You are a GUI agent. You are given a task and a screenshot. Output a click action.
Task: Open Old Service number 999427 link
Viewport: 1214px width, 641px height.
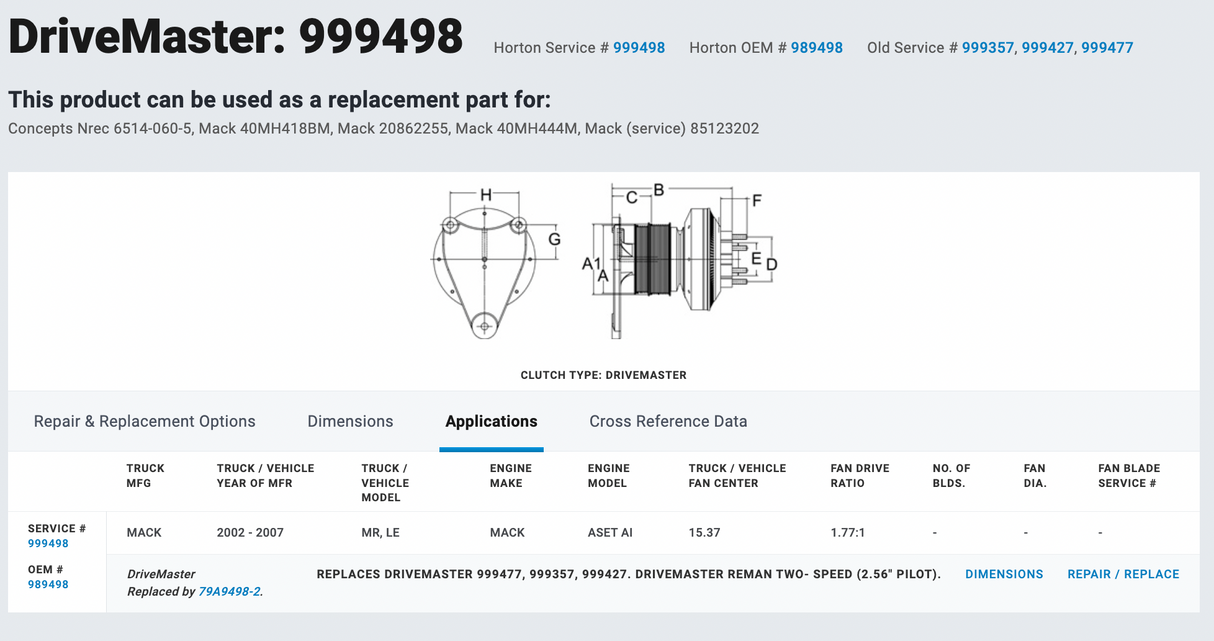pos(1047,48)
